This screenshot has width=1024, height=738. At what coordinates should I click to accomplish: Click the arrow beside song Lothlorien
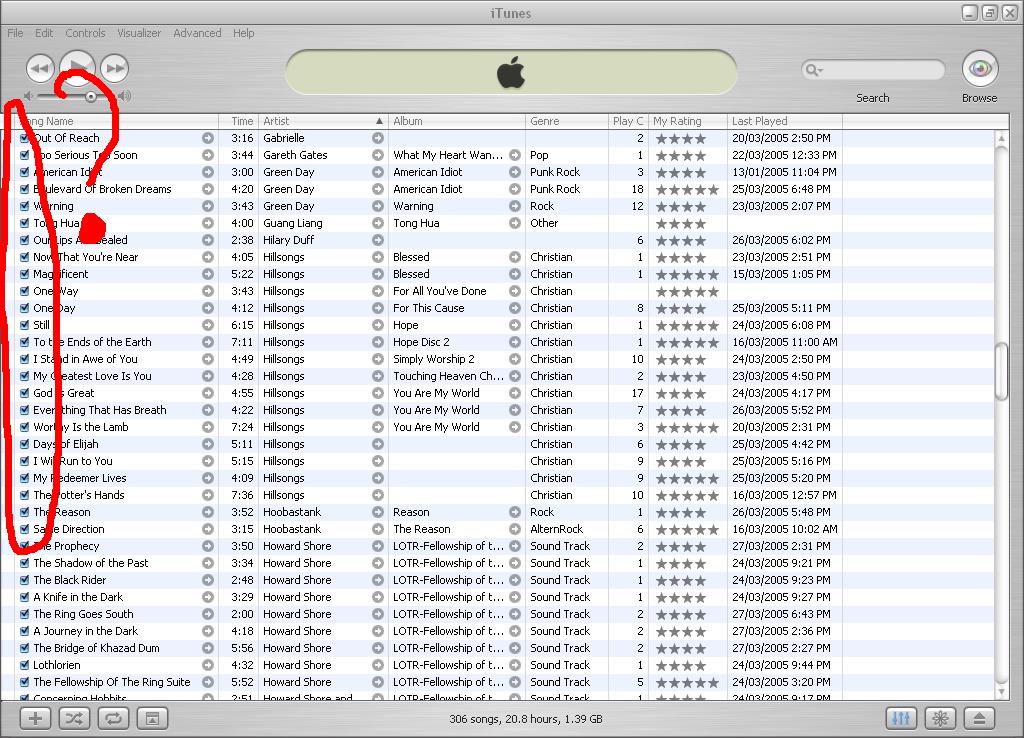tap(208, 665)
